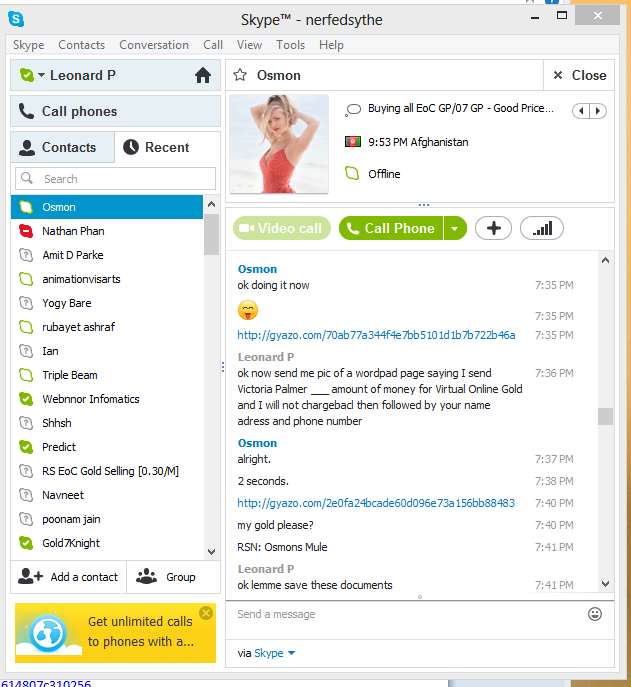Click Osmon's profile picture
631x687 pixels.
tap(279, 144)
